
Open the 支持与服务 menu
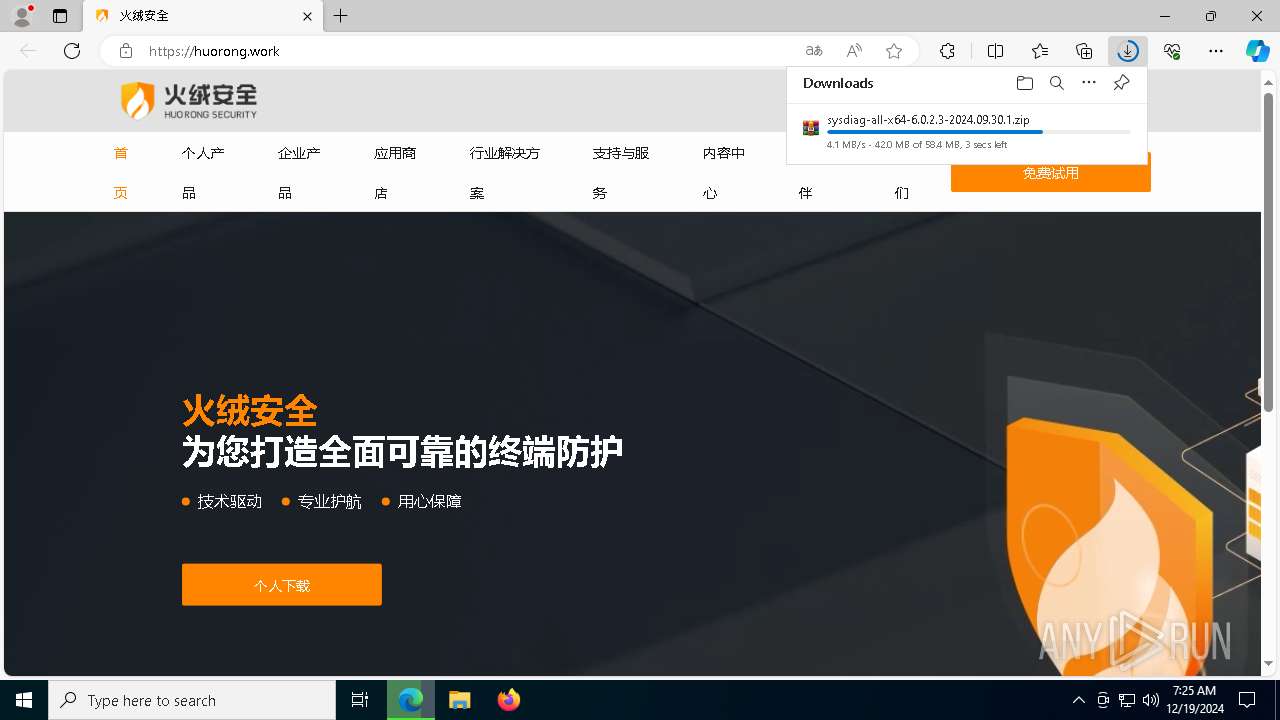[621, 172]
